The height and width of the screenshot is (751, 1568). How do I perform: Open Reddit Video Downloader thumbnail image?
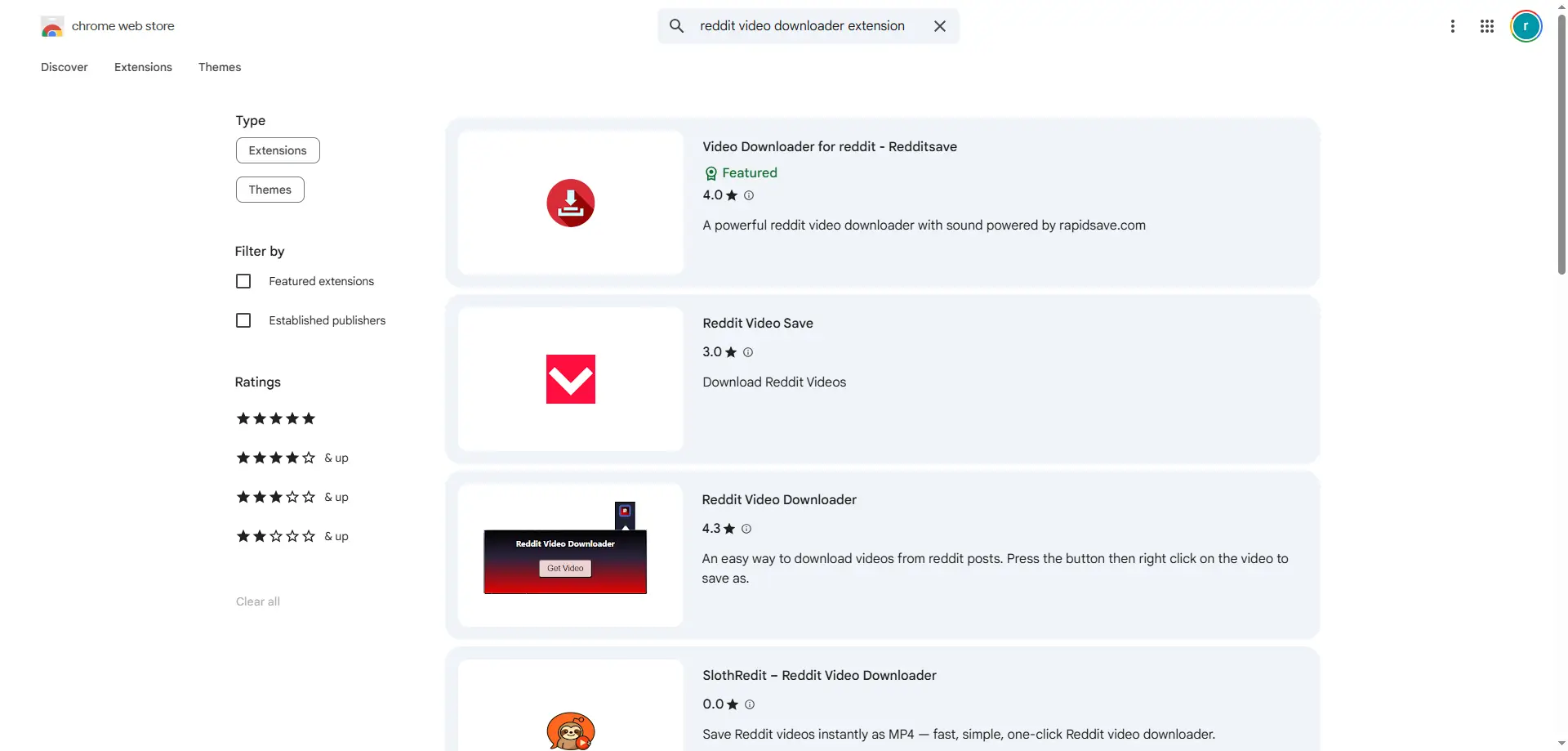tap(570, 555)
